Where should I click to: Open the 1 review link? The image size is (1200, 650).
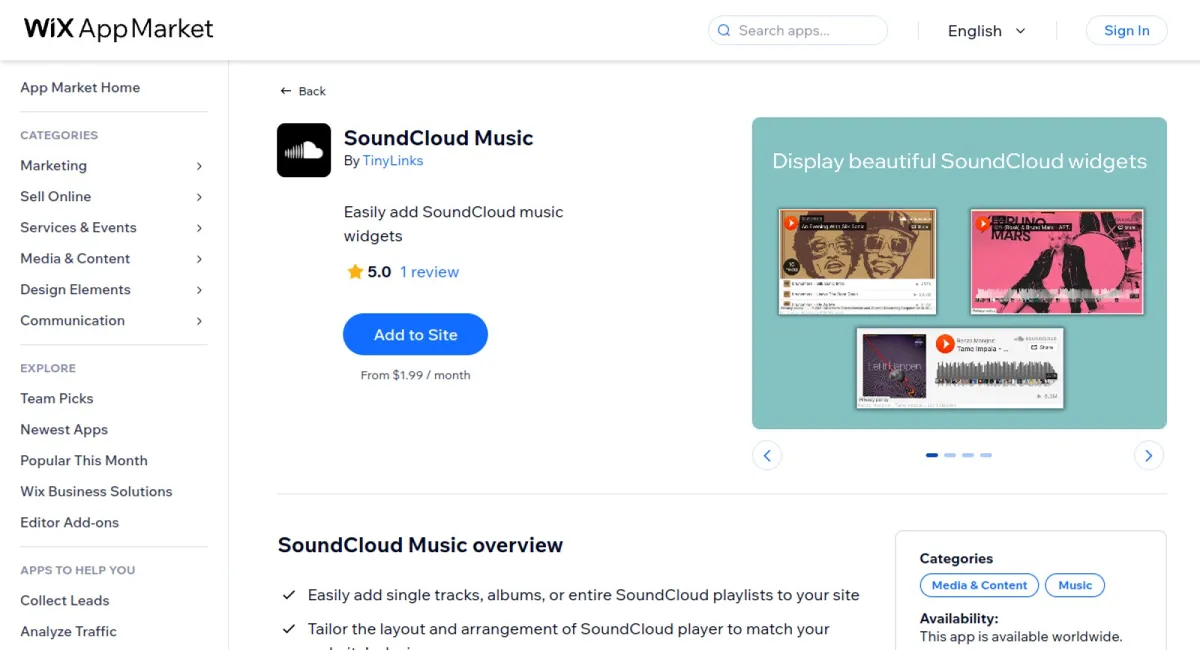[429, 272]
